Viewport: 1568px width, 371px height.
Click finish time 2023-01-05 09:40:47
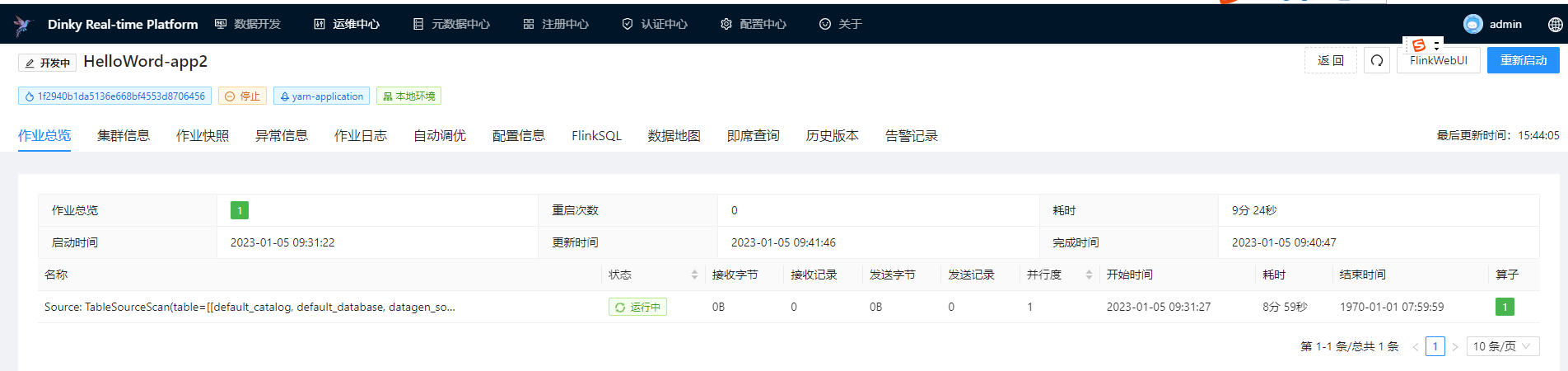coord(1284,242)
